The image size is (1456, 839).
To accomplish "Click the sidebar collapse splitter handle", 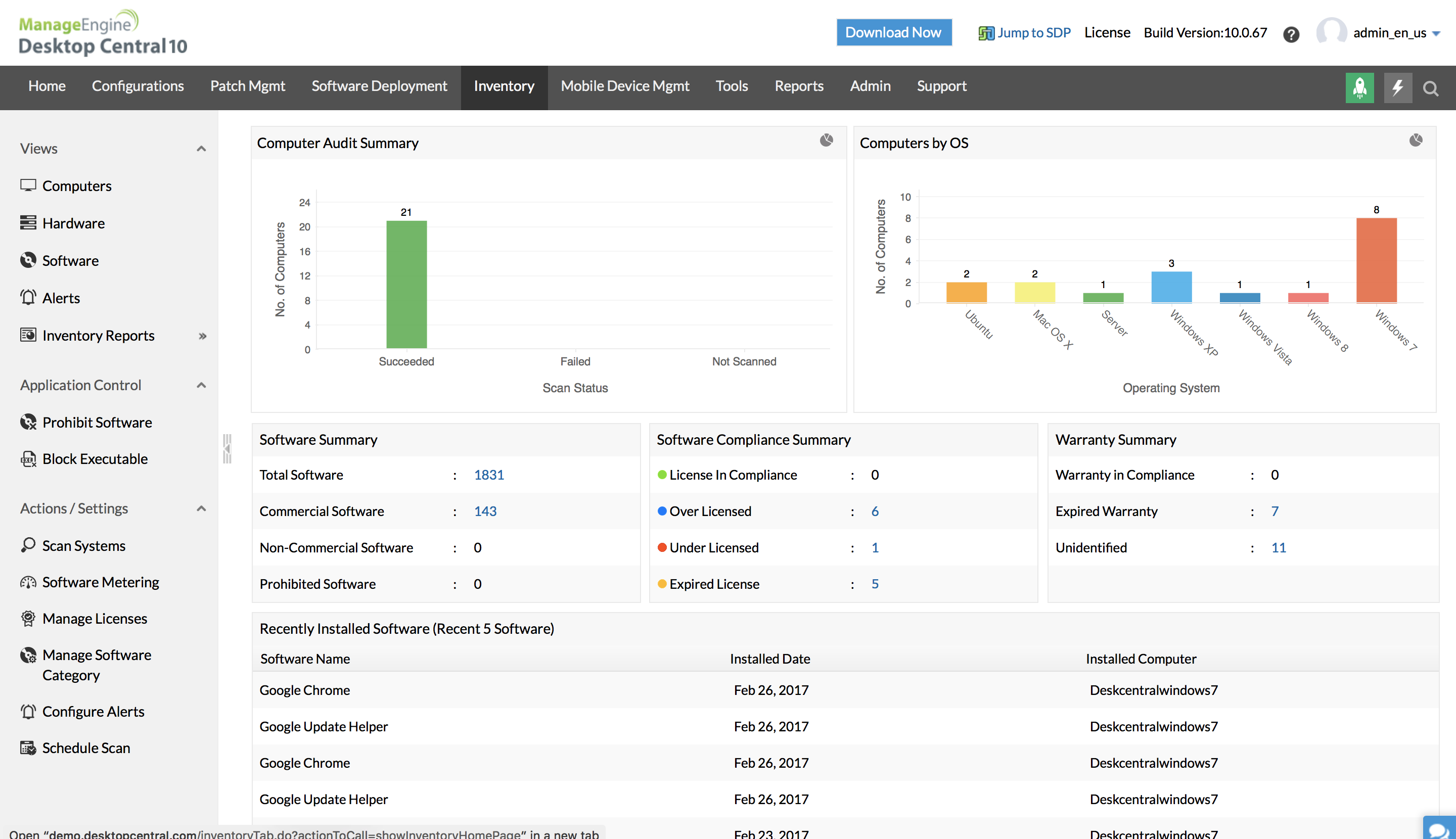I will pyautogui.click(x=227, y=448).
